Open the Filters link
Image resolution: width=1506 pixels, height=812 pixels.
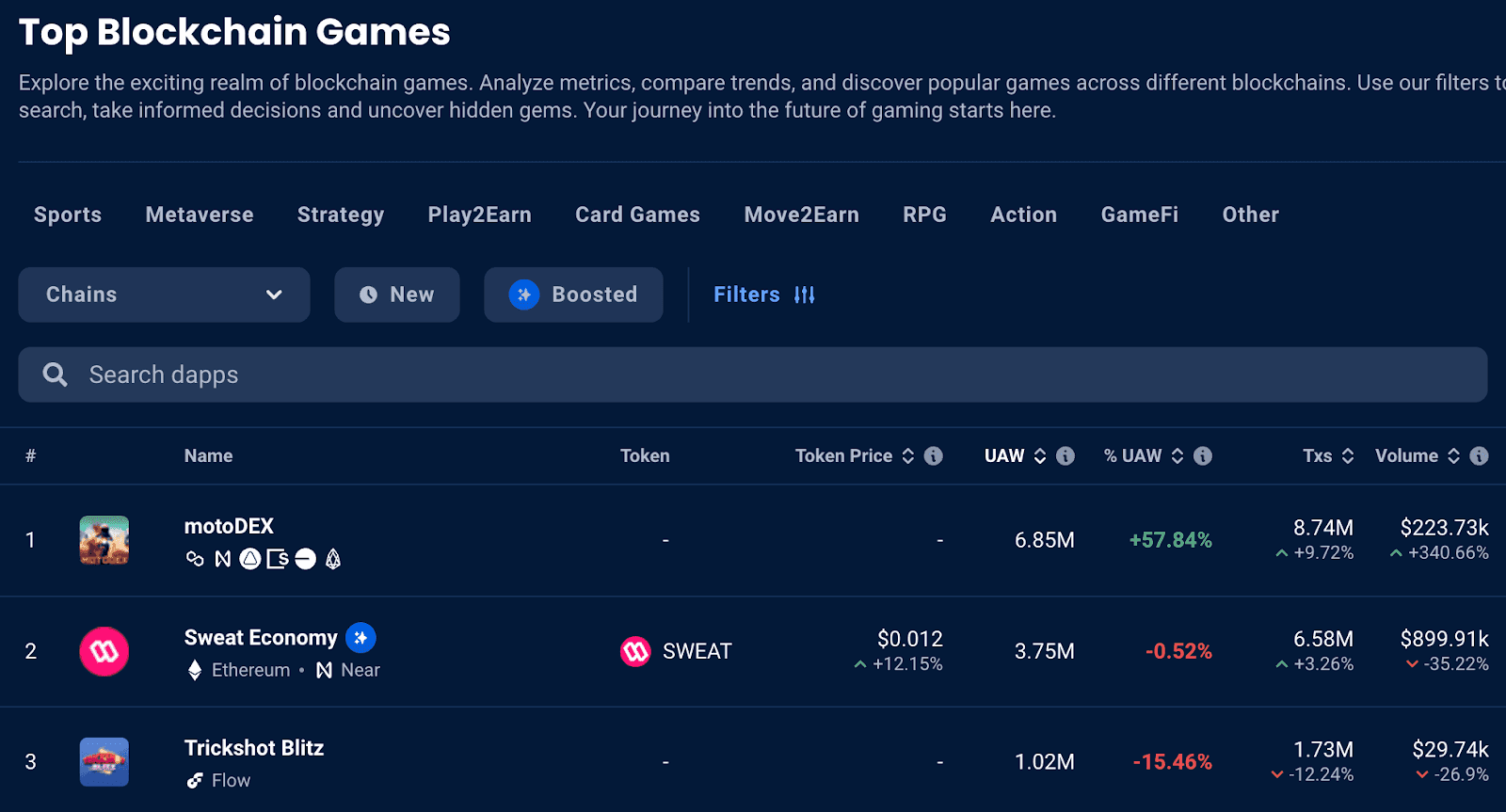(x=764, y=295)
